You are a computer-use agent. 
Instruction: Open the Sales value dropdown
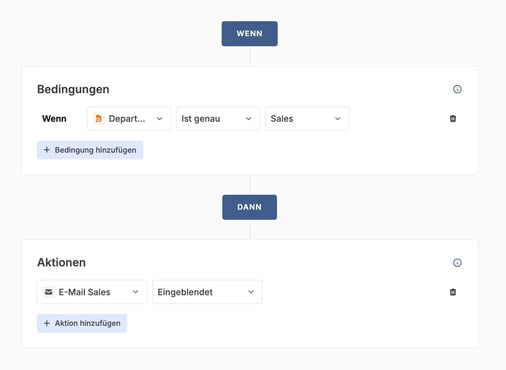pyautogui.click(x=307, y=118)
